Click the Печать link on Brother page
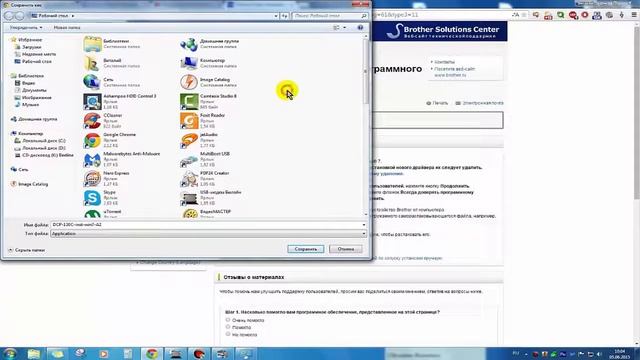Image resolution: width=640 pixels, height=360 pixels. coord(437,103)
